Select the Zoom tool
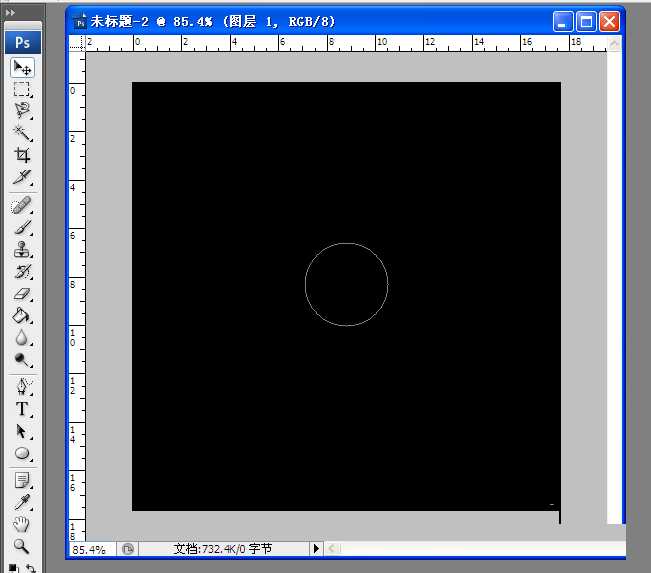This screenshot has height=573, width=651. click(x=21, y=546)
